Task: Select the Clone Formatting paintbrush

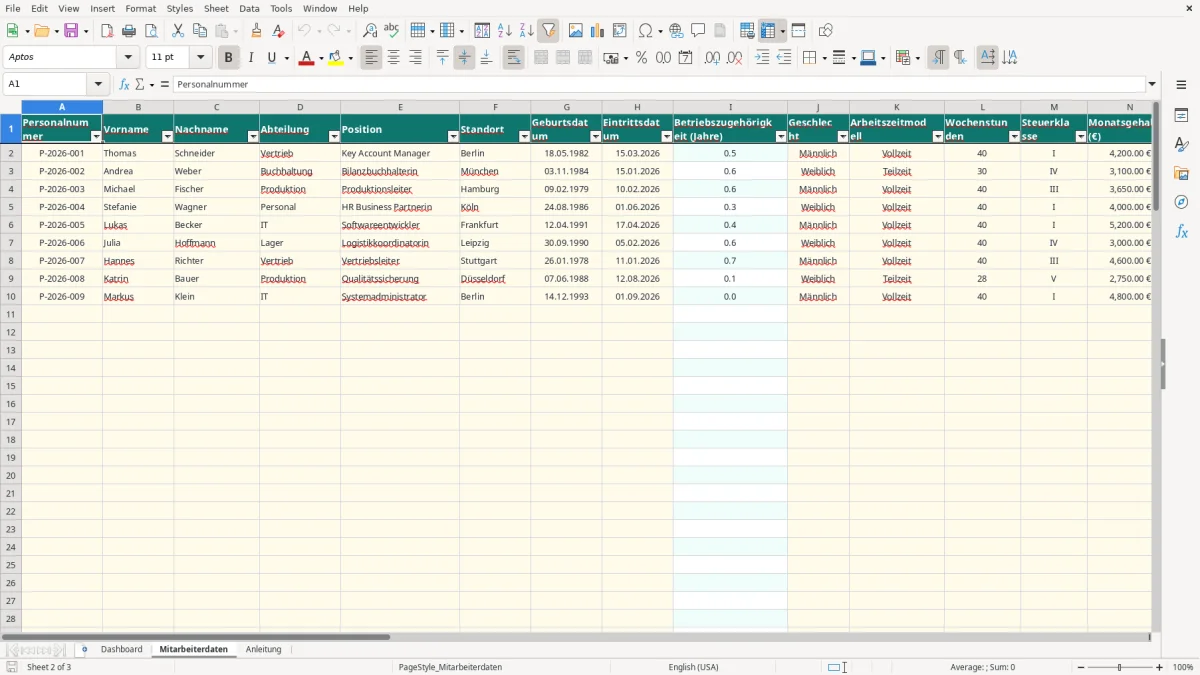Action: click(x=256, y=31)
